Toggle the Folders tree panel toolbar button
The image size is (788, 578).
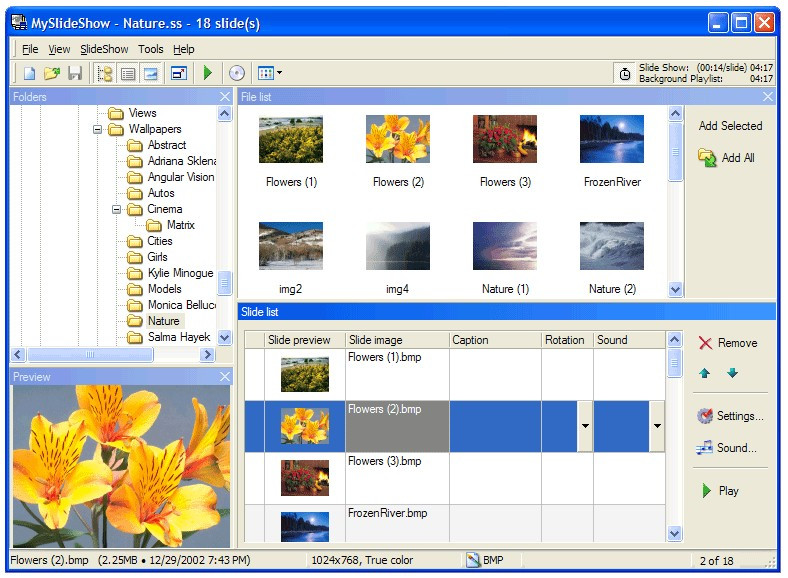[x=105, y=73]
